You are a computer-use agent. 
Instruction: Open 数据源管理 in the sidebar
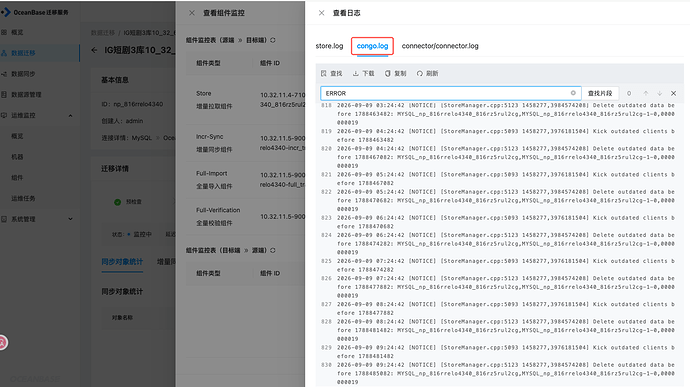26,95
